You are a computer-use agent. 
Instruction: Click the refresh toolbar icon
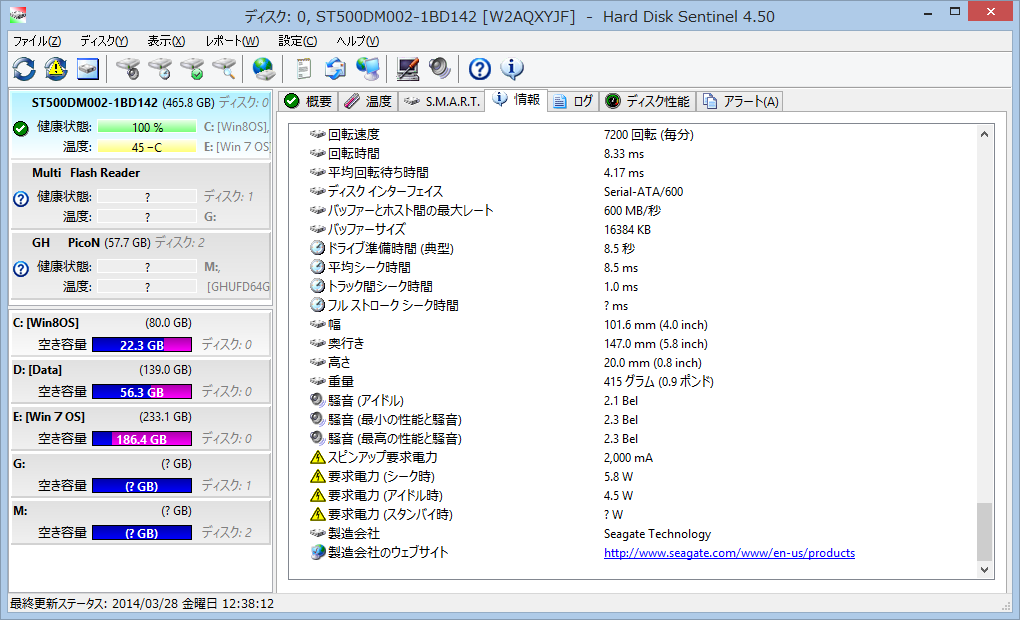click(24, 69)
